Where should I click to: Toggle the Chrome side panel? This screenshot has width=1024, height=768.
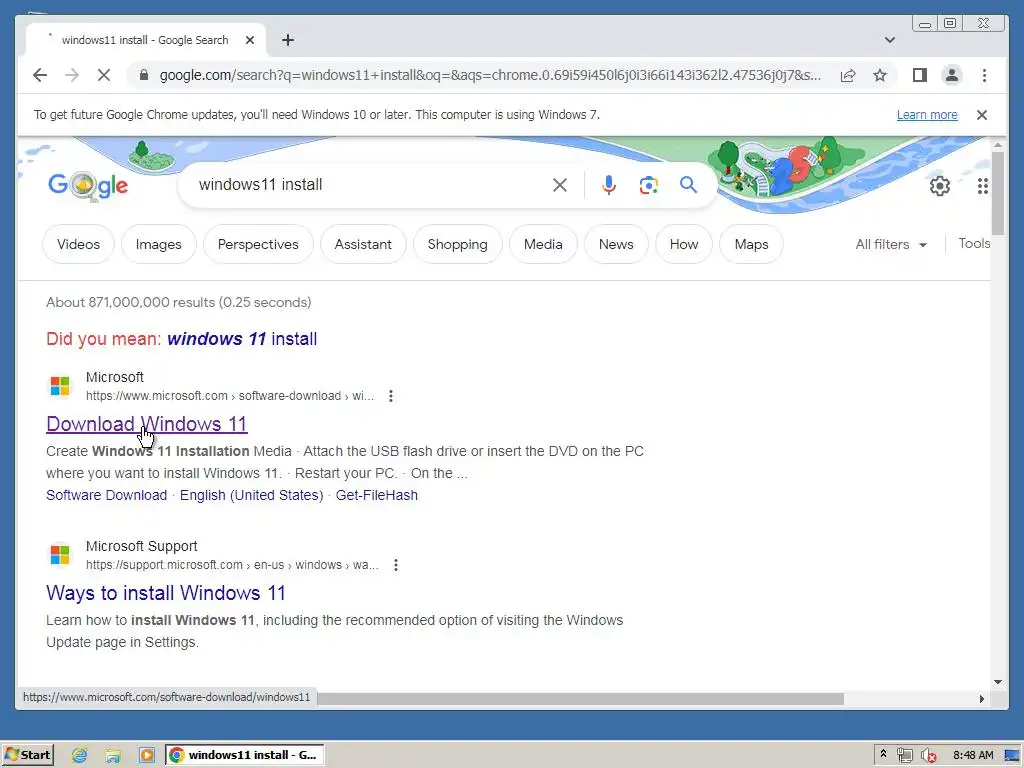[x=920, y=75]
